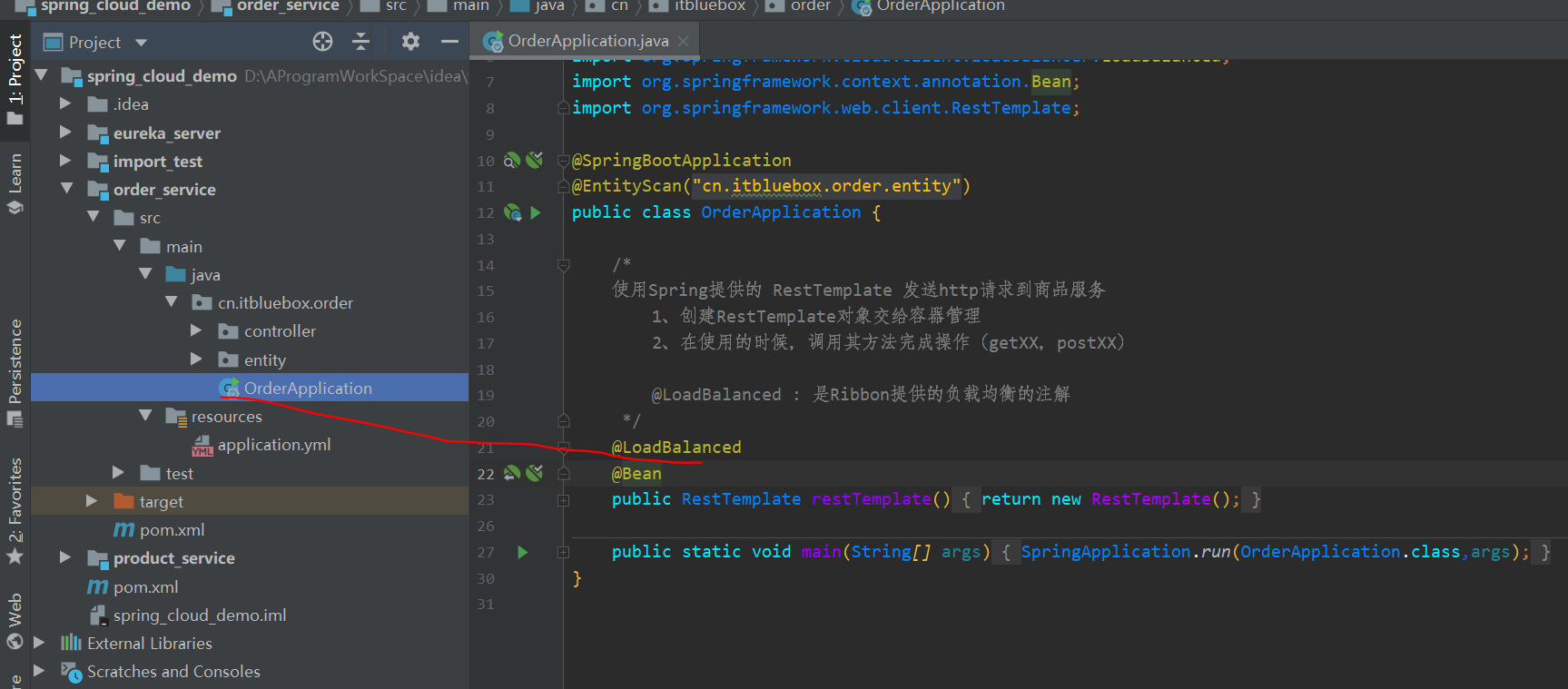
Task: Select the eureka_server module label
Action: pyautogui.click(x=166, y=133)
